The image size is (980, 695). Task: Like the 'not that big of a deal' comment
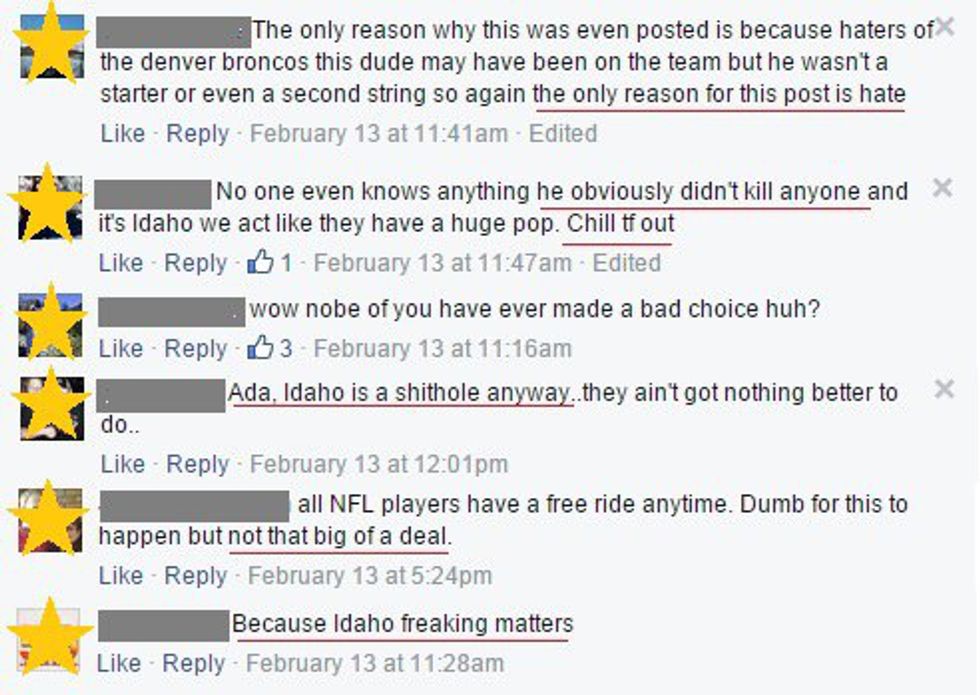121,575
